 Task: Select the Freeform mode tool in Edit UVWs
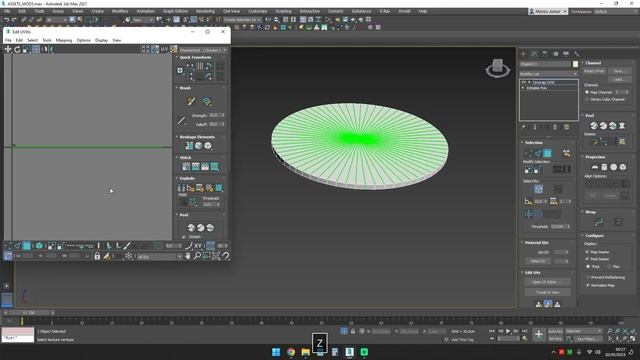[x=36, y=49]
